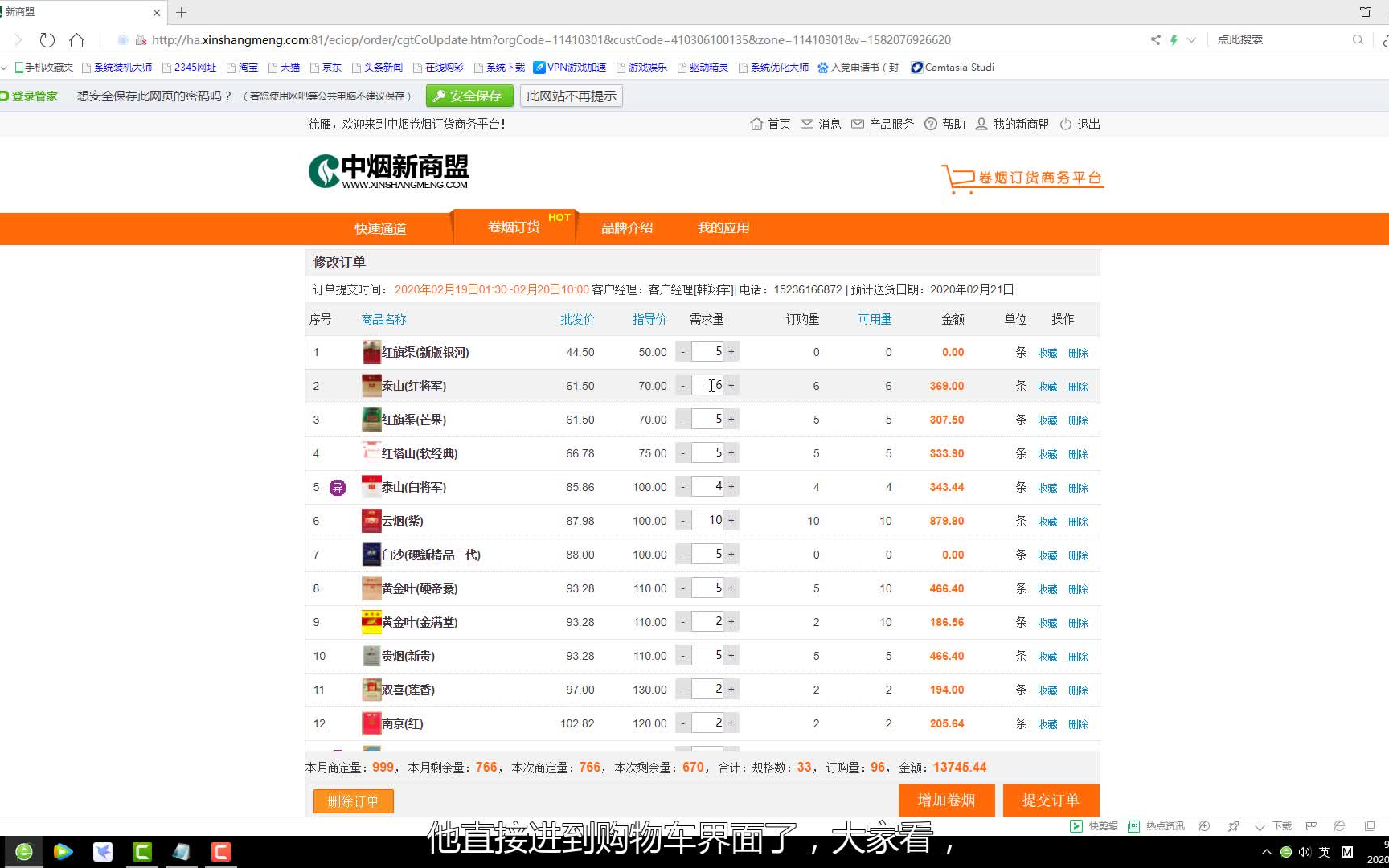
Task: Click quantity field for 云烟(紫)
Action: click(x=707, y=521)
